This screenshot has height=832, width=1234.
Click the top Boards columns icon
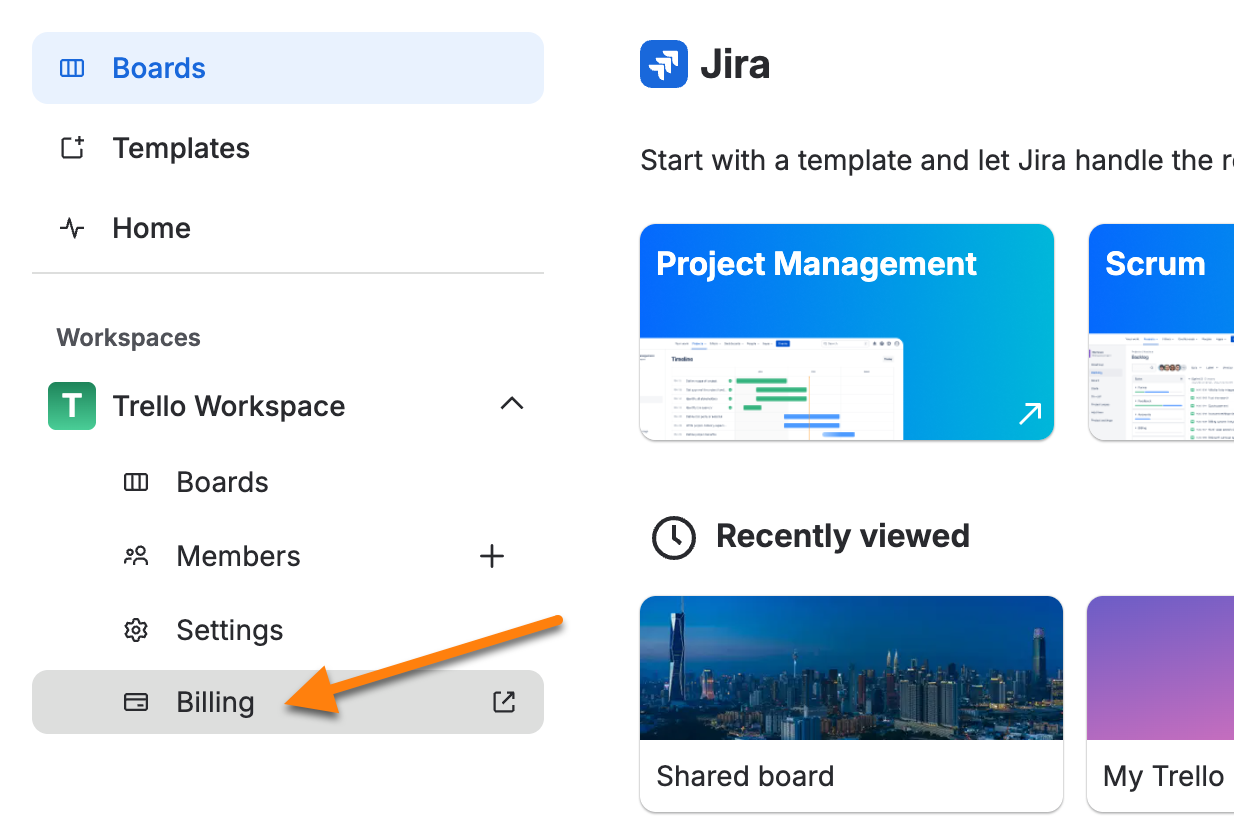point(72,68)
